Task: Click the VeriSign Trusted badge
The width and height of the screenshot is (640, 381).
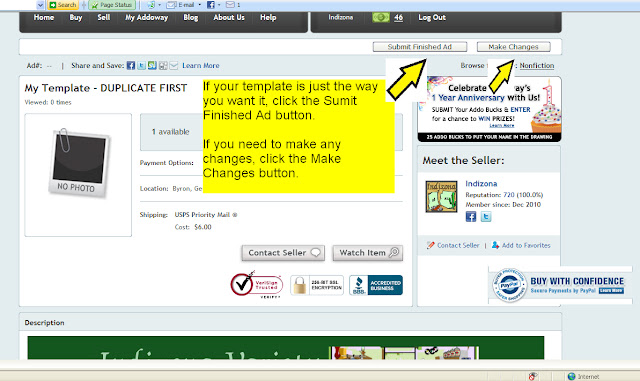Action: (x=257, y=285)
